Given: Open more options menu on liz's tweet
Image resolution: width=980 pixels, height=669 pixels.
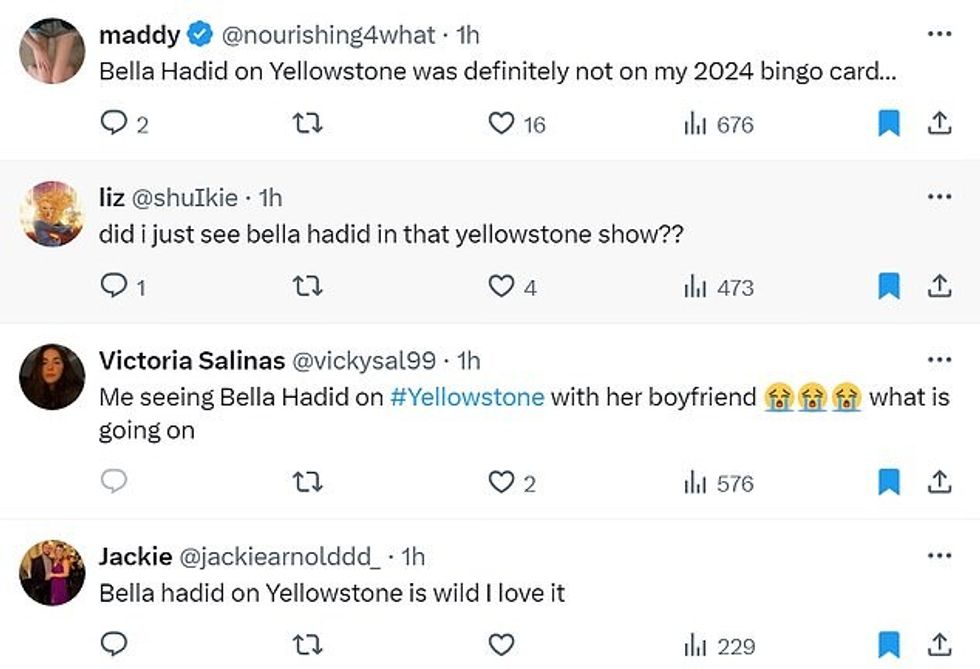Looking at the screenshot, I should [x=939, y=196].
